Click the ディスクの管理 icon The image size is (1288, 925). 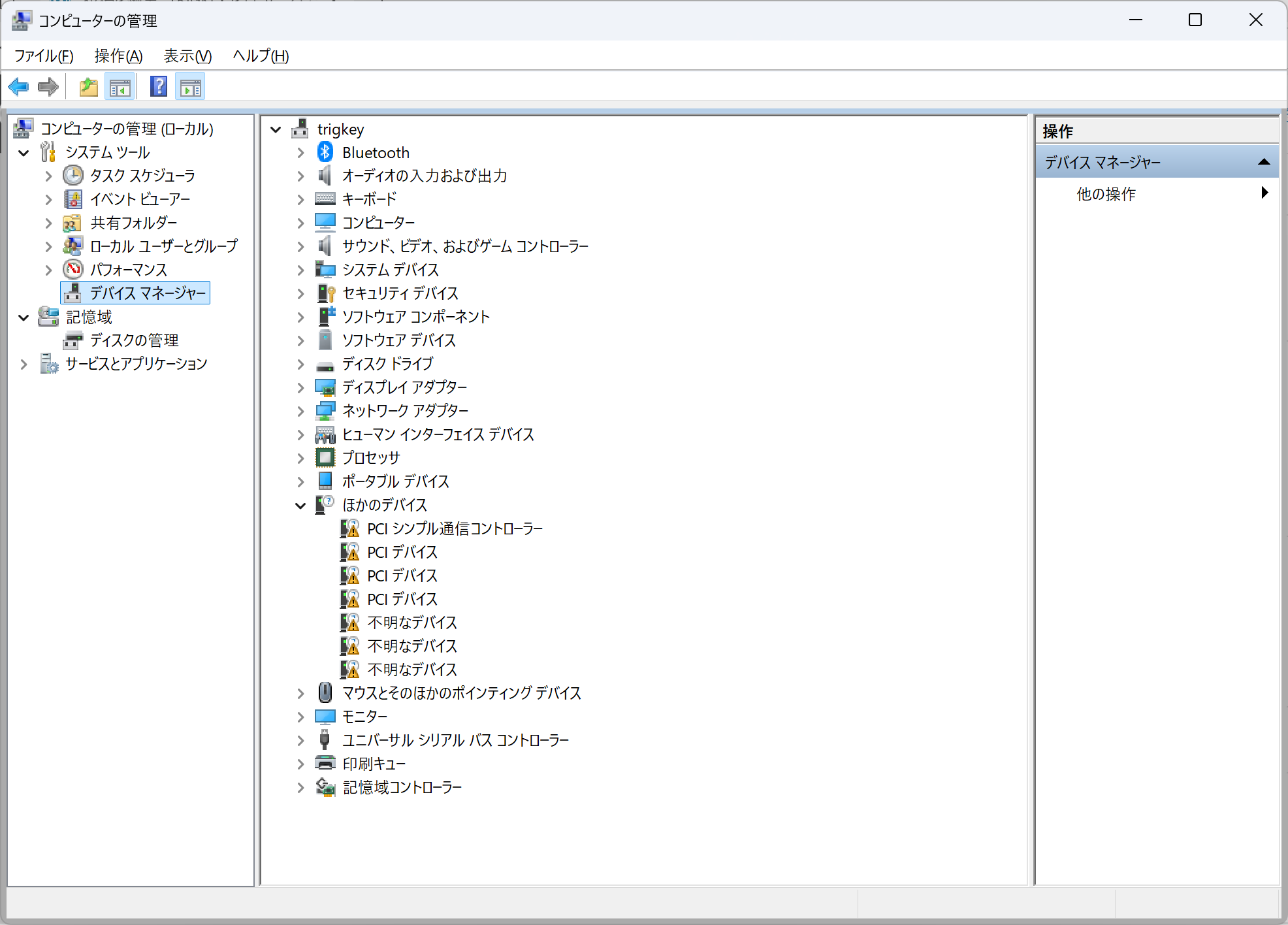tap(73, 340)
